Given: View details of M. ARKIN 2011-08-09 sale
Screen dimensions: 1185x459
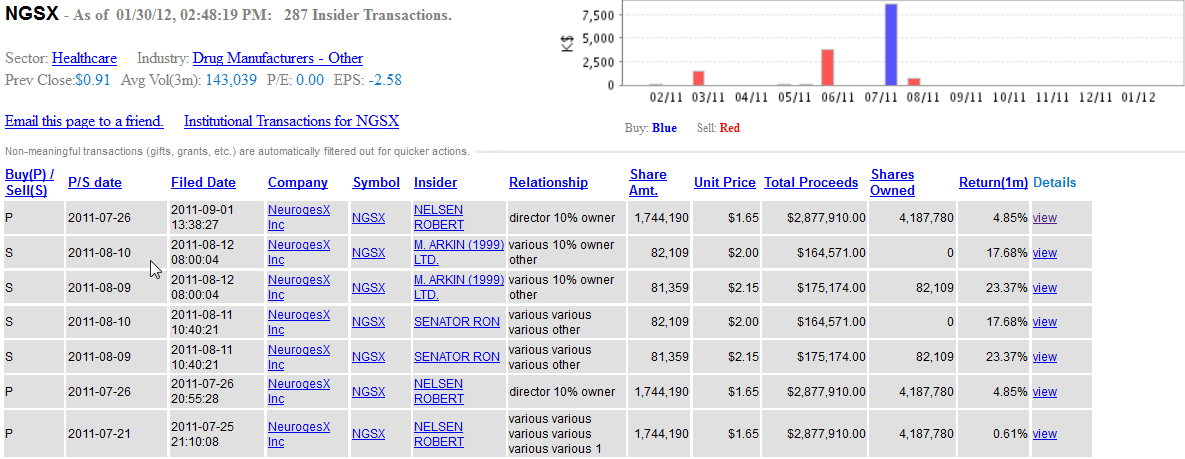Looking at the screenshot, I should pos(1044,287).
